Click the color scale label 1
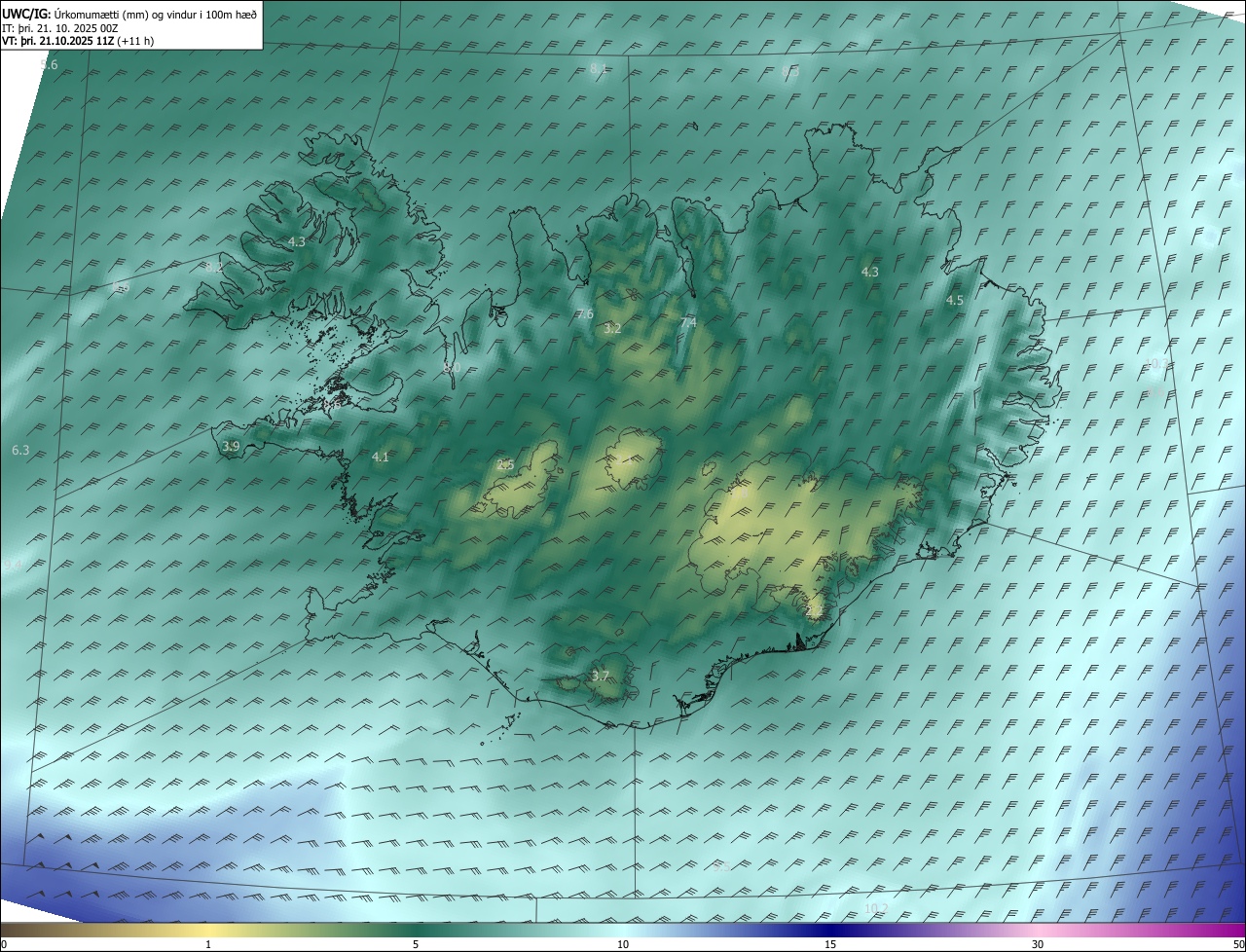 pos(208,944)
